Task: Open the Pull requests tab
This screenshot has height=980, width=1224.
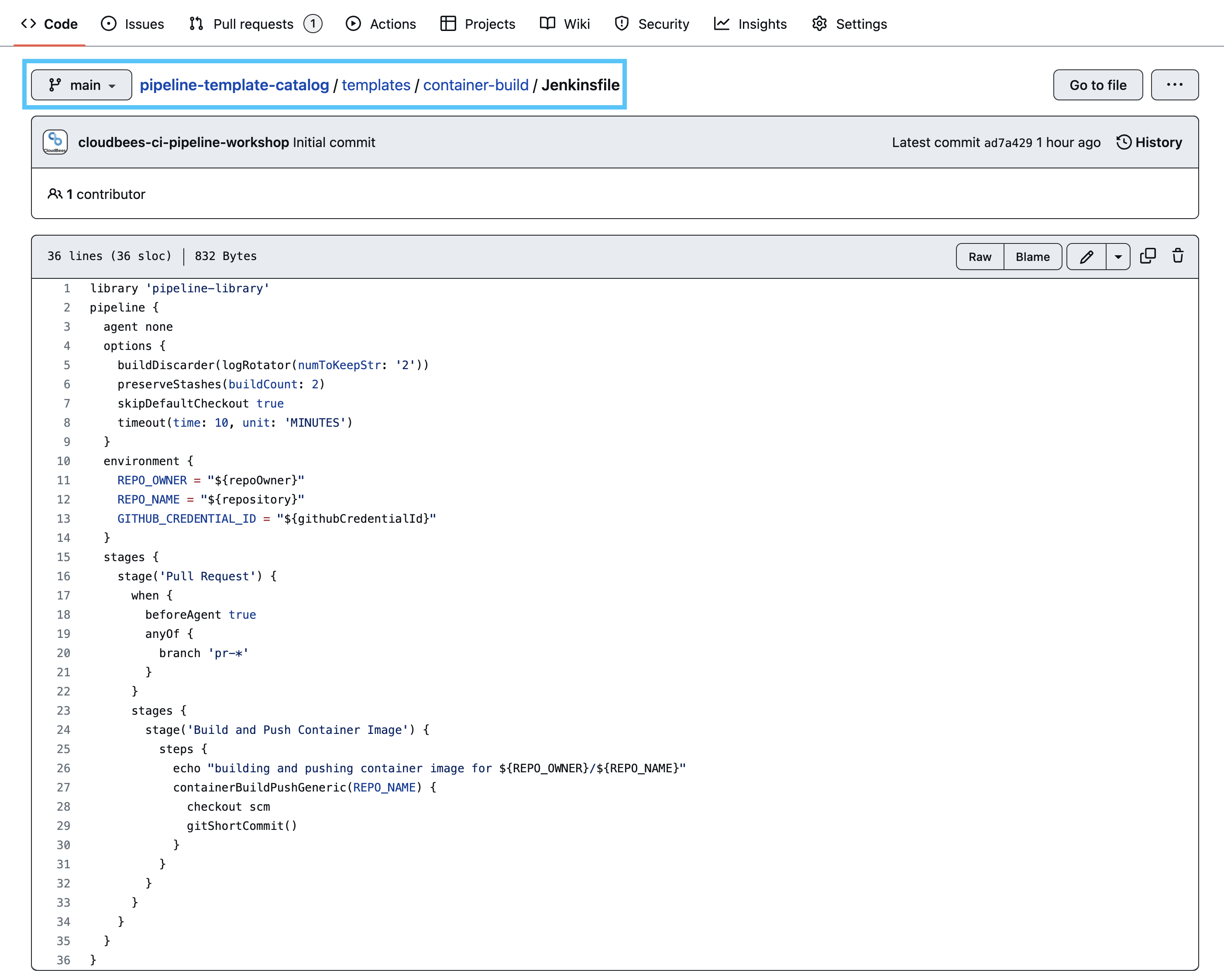Action: pyautogui.click(x=255, y=24)
